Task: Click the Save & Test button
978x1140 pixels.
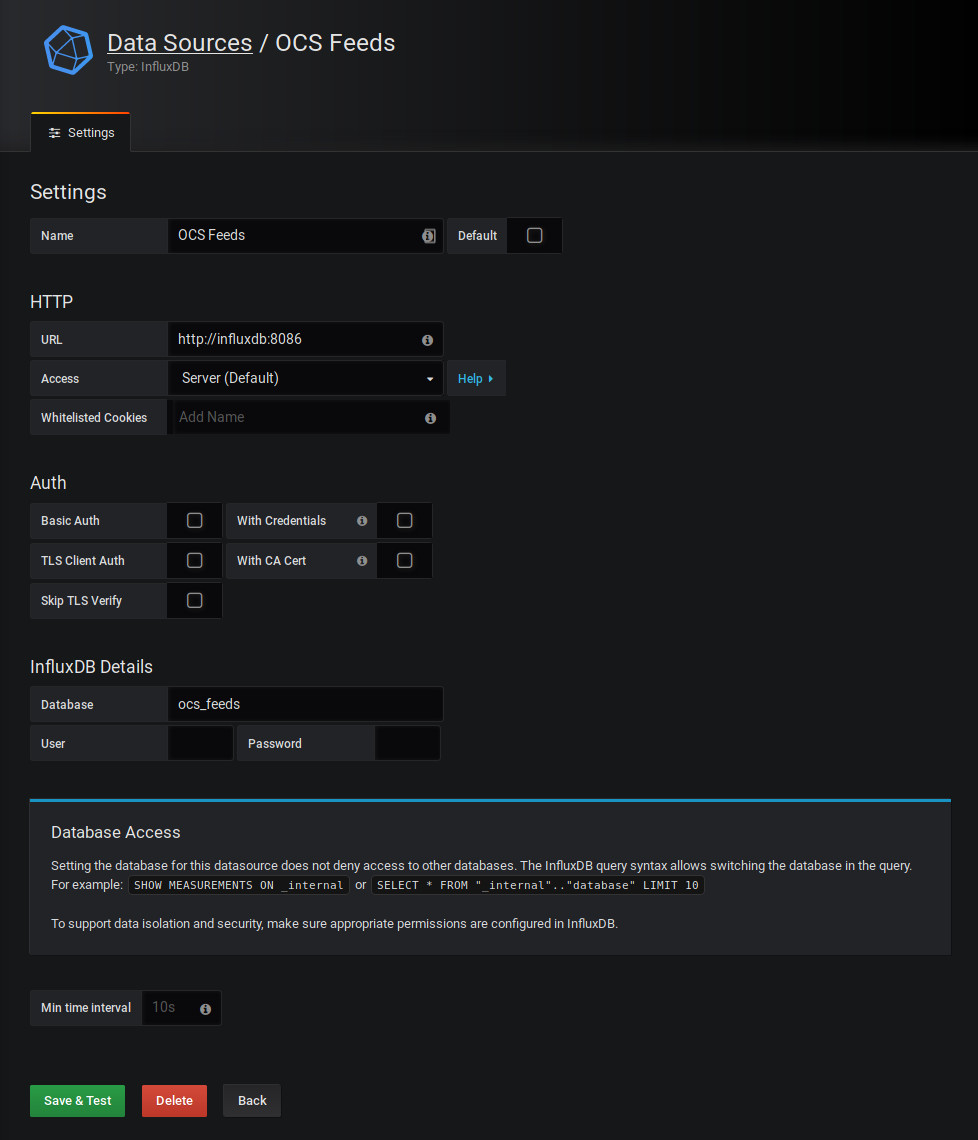Action: [77, 1101]
